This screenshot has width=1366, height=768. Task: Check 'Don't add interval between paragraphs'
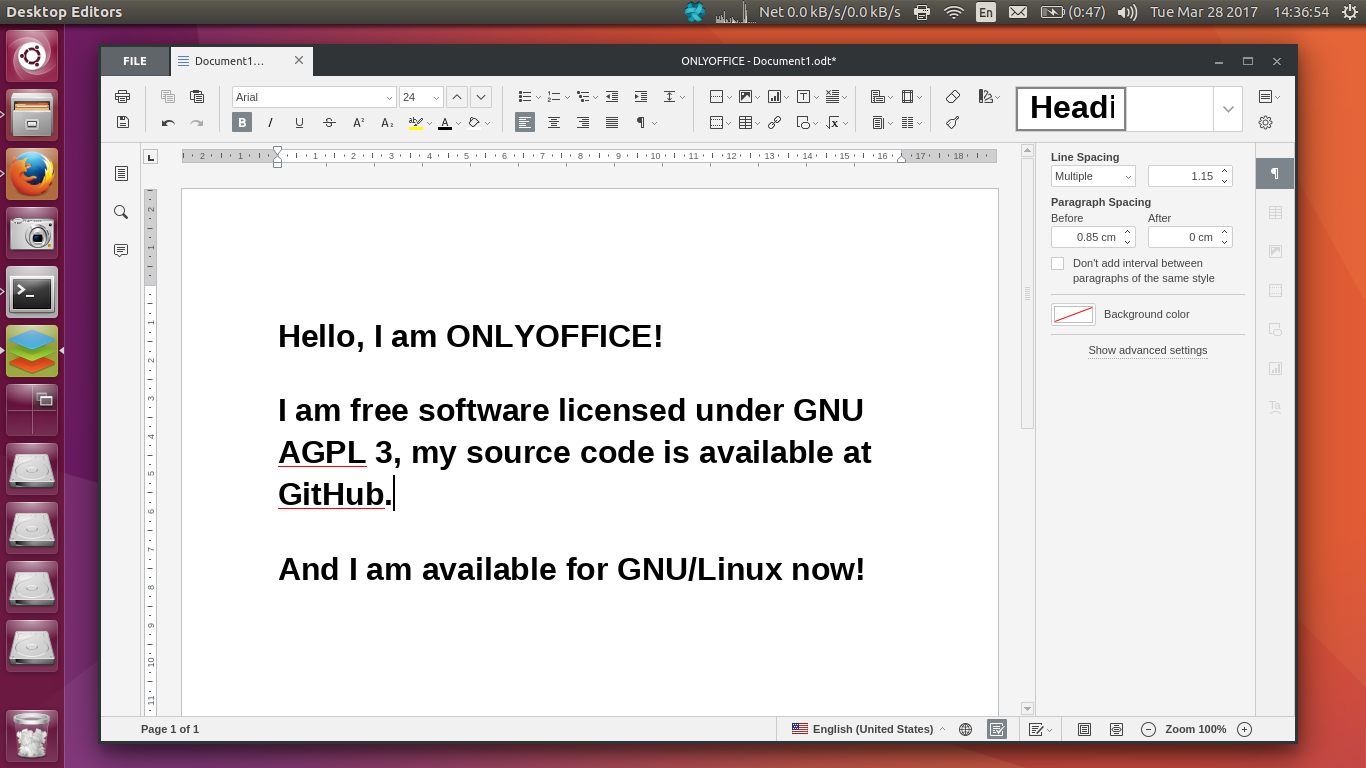[x=1057, y=263]
